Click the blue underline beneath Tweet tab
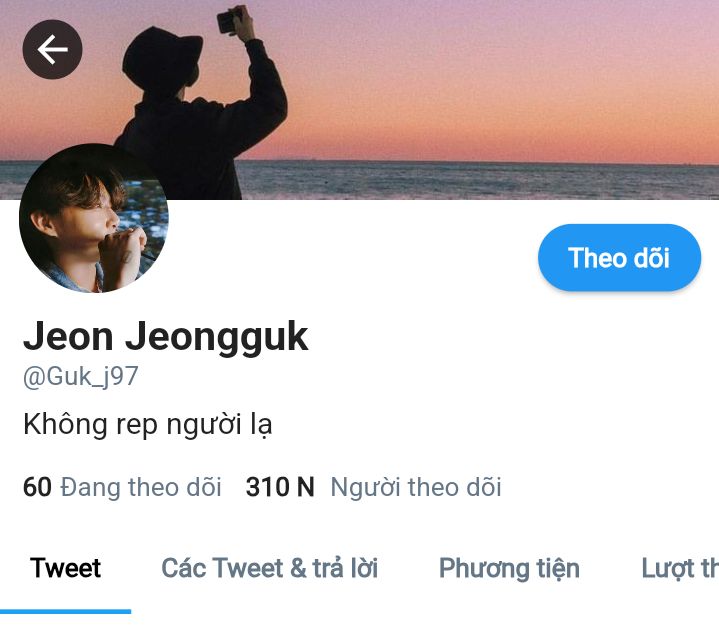Viewport: 719px width, 642px height. coord(66,611)
